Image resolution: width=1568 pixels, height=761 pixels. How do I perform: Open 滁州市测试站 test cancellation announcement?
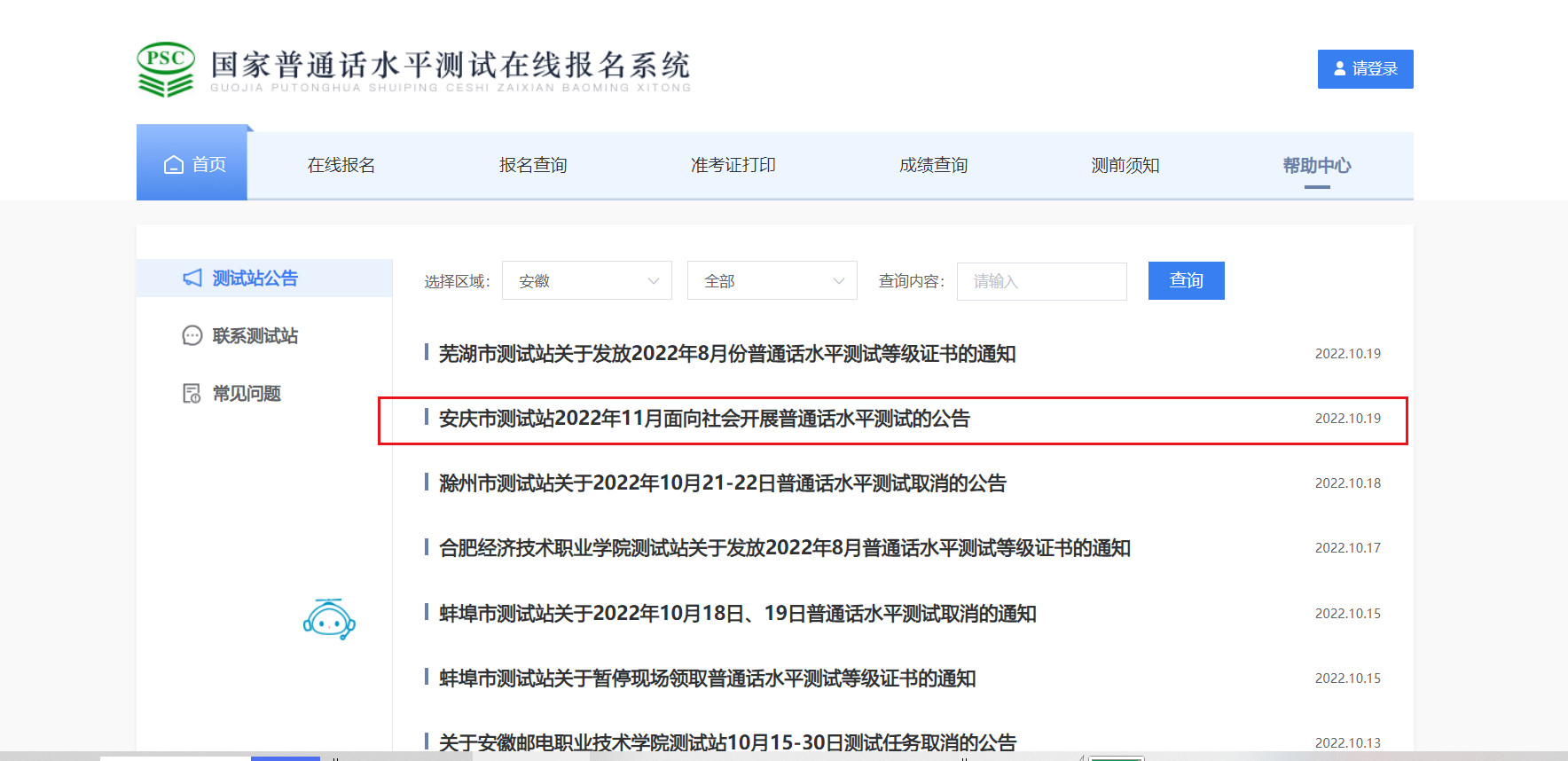[722, 483]
